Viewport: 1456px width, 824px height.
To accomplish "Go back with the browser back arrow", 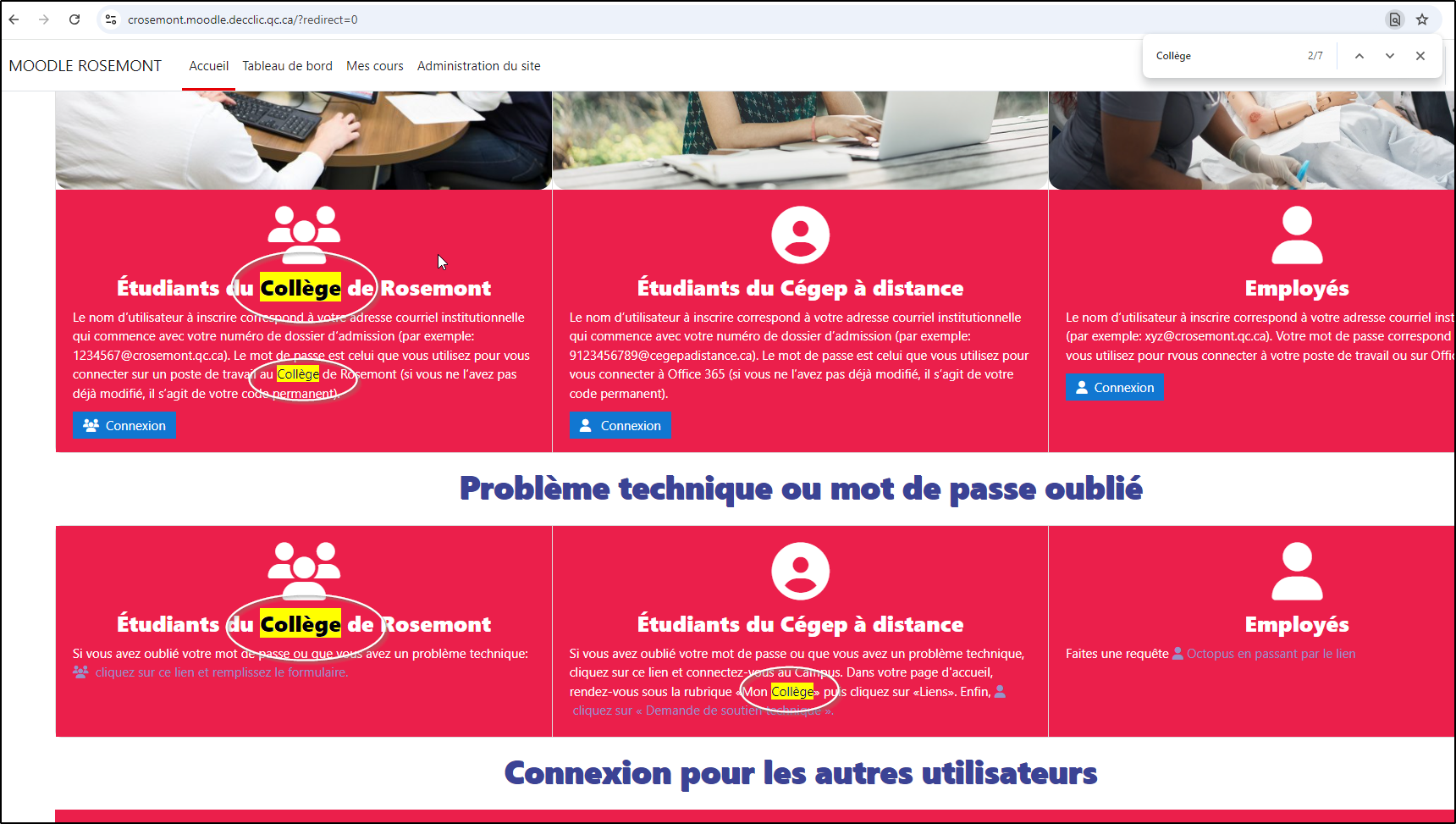I will 14,19.
